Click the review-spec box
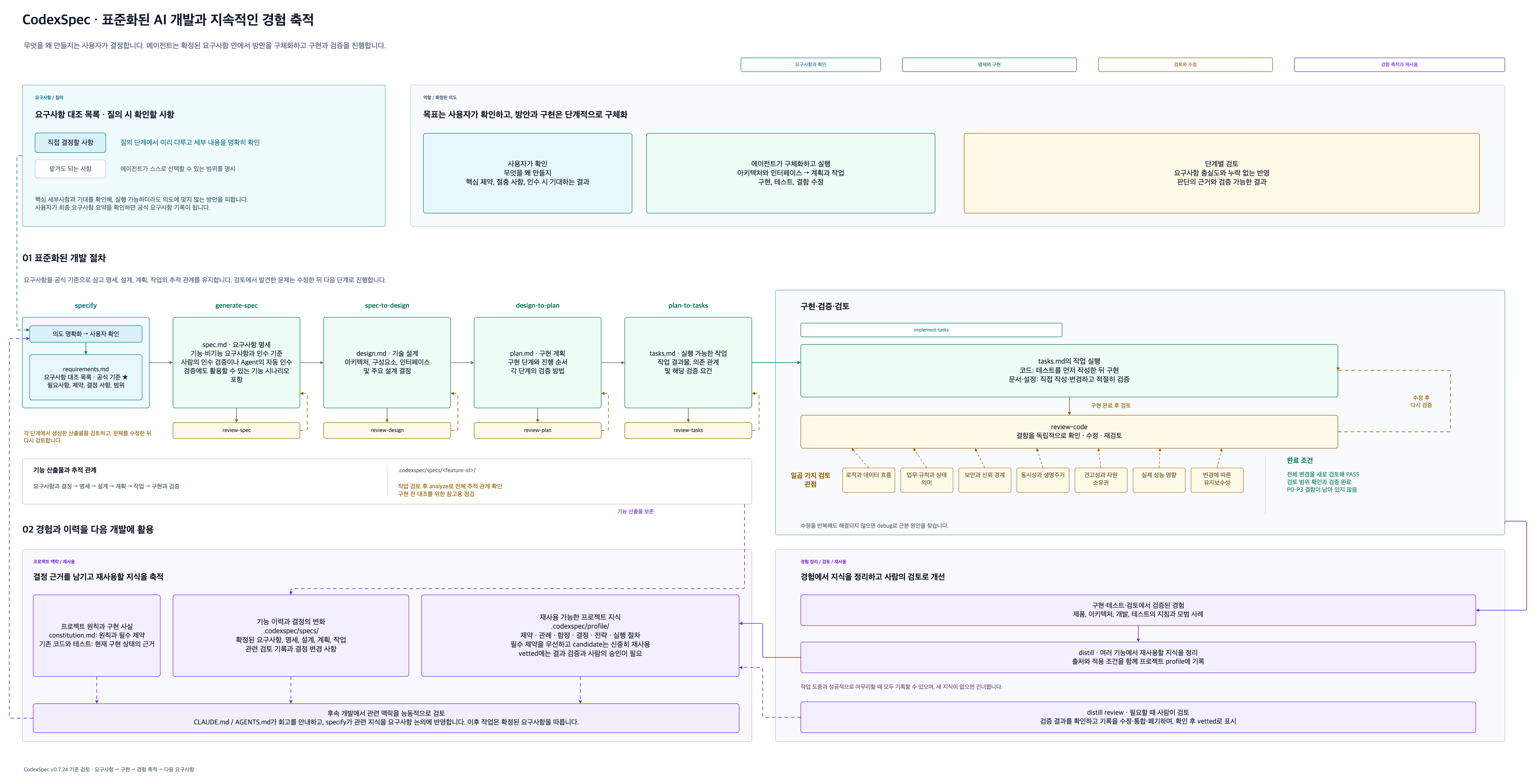Viewport: 1537px width, 784px height. click(236, 431)
